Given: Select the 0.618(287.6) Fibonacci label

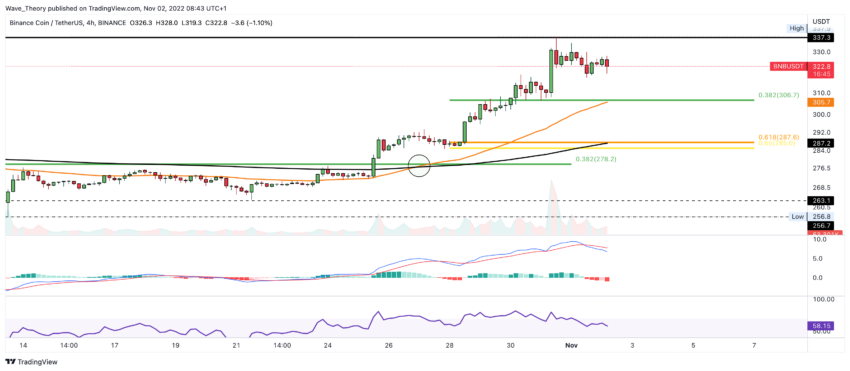Looking at the screenshot, I should pos(778,138).
